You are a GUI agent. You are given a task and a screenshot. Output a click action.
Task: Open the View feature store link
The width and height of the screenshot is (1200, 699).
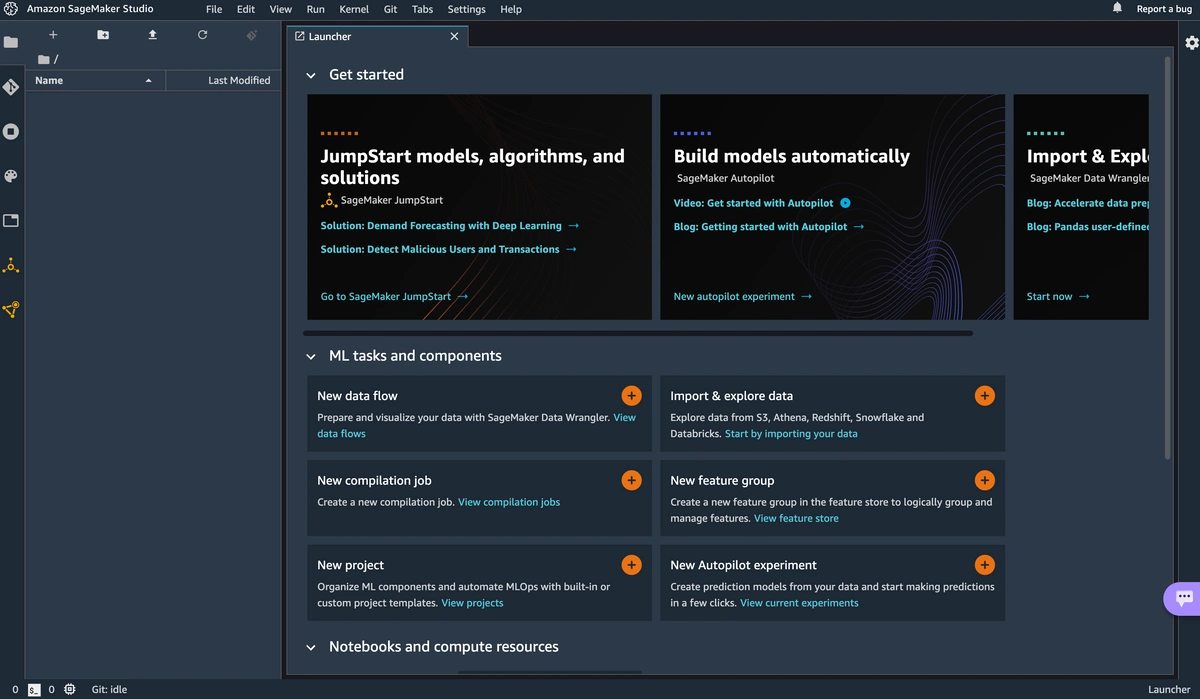click(796, 518)
